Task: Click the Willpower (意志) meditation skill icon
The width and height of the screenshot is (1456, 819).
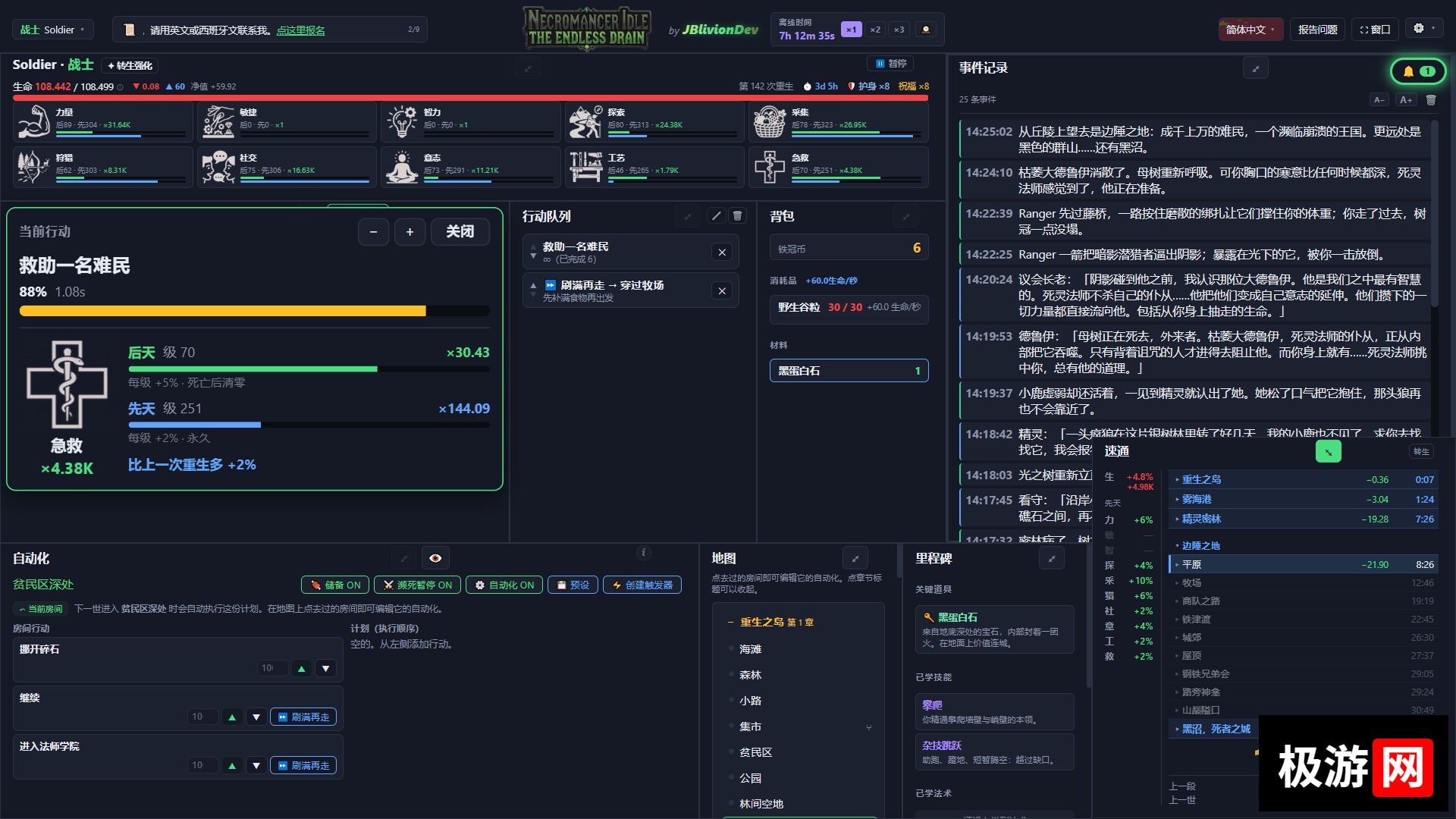Action: click(402, 167)
